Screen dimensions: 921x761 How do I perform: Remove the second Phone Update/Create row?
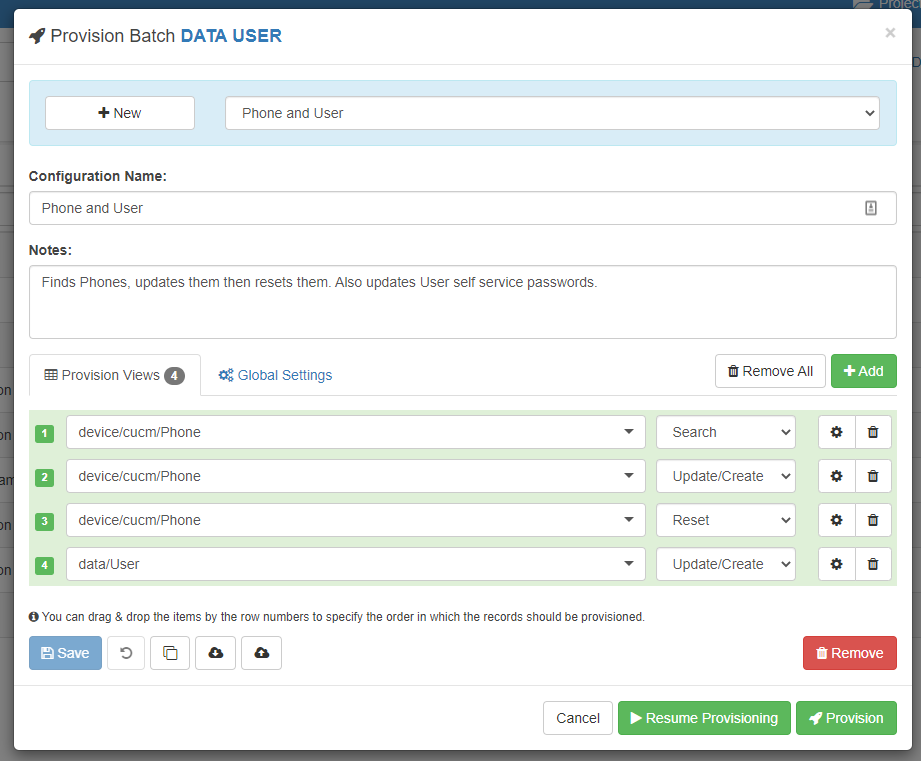[872, 476]
